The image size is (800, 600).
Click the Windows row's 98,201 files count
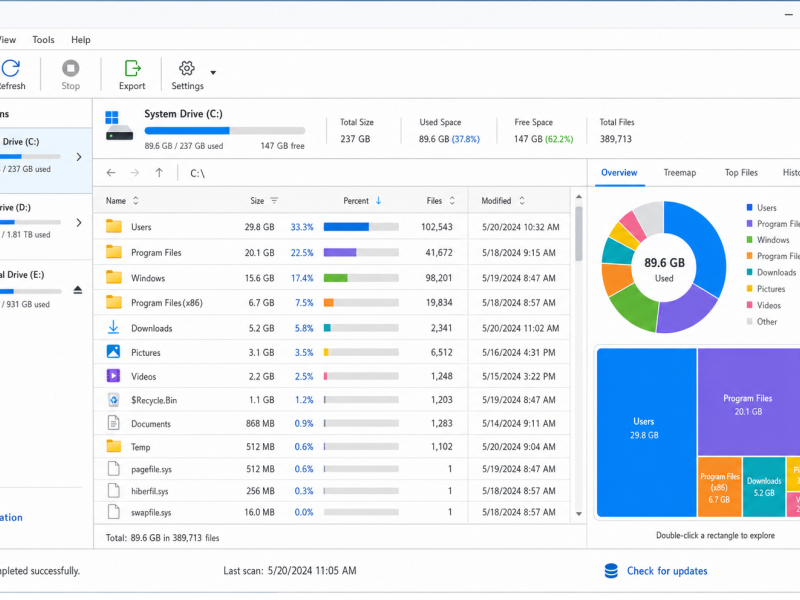pos(439,278)
